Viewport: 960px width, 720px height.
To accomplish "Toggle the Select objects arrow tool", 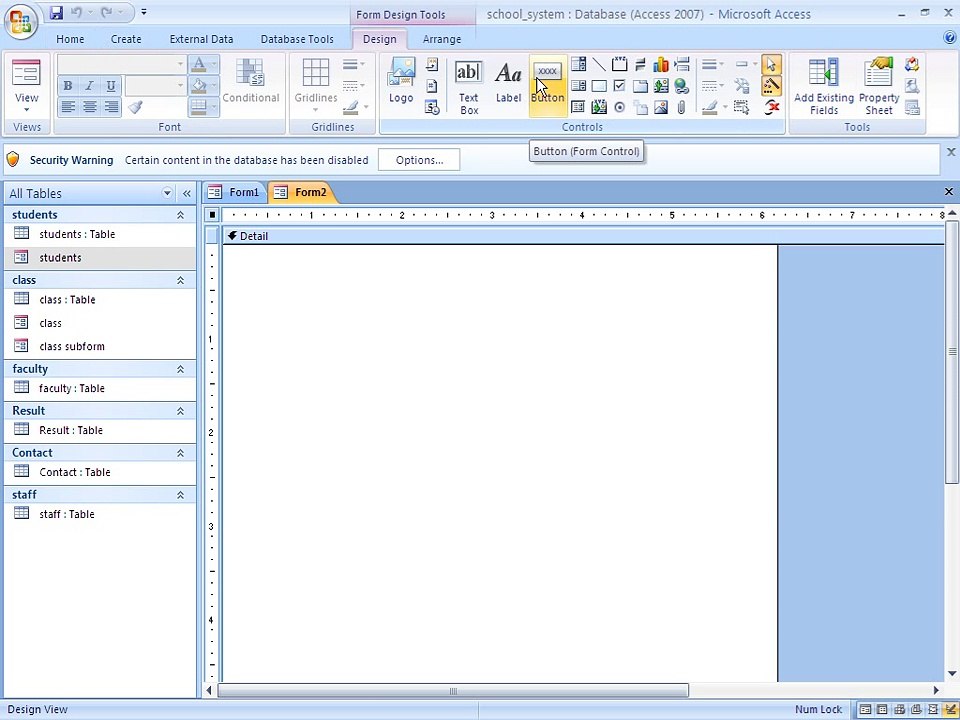I will pyautogui.click(x=771, y=64).
